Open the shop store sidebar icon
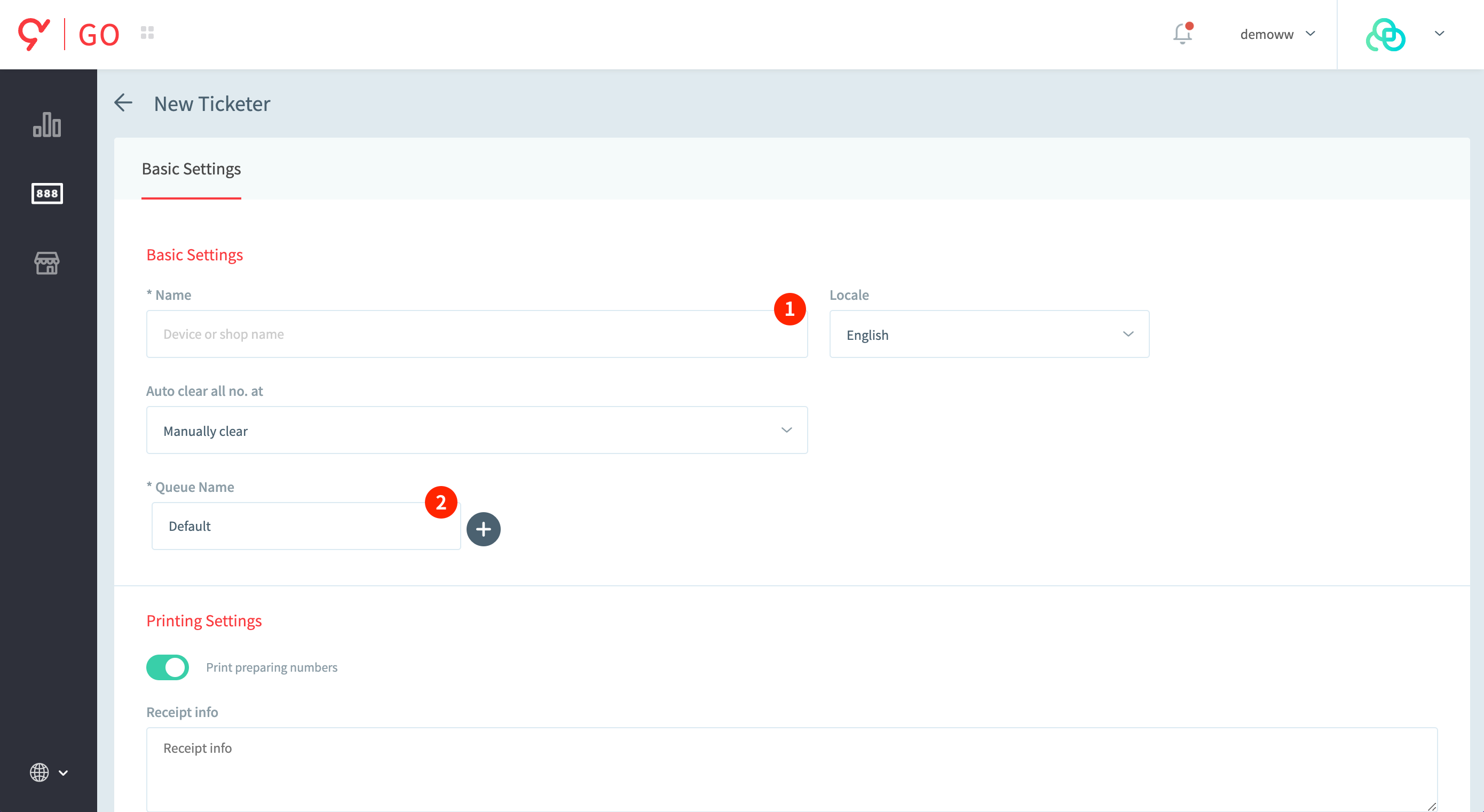The image size is (1484, 812). coord(46,262)
